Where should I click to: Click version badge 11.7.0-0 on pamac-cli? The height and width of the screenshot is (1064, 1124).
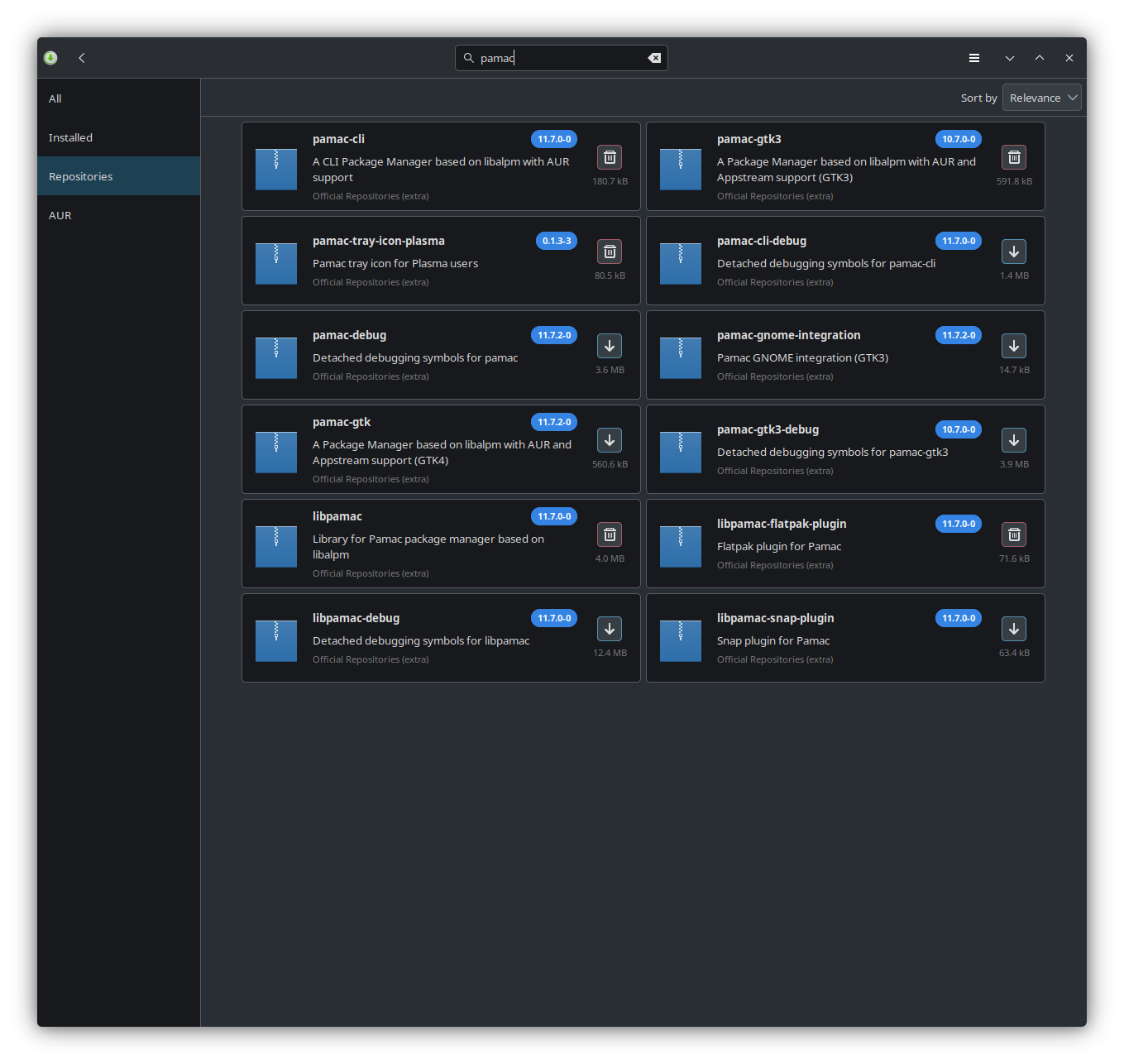[554, 139]
